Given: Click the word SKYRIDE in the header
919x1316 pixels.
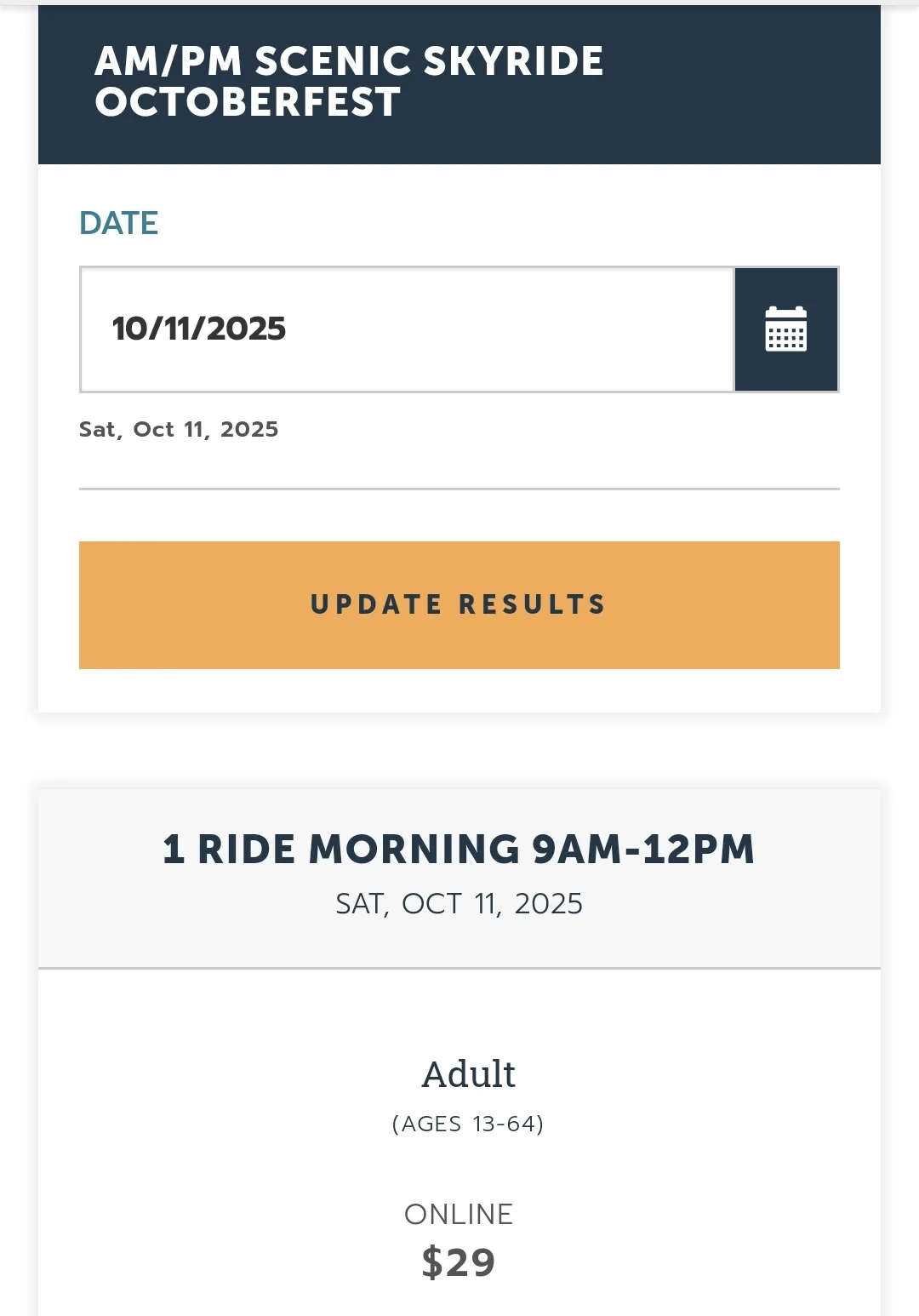Looking at the screenshot, I should tap(513, 61).
